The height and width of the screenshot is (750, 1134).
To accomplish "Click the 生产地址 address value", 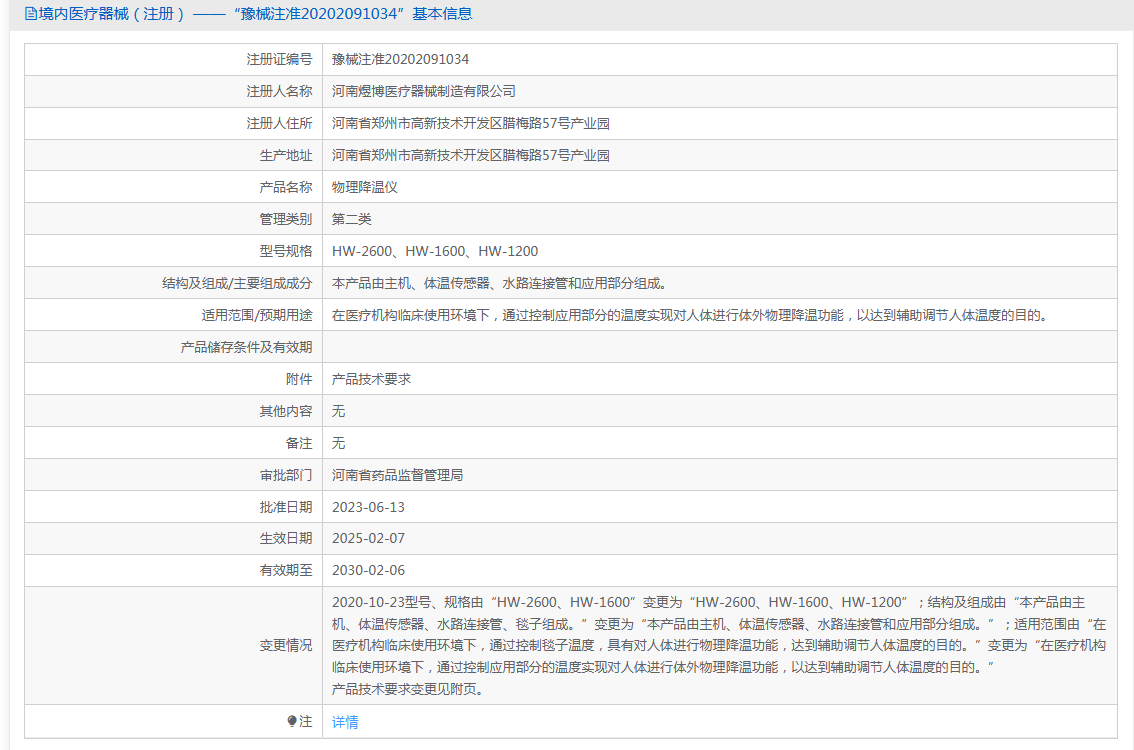I will (471, 155).
